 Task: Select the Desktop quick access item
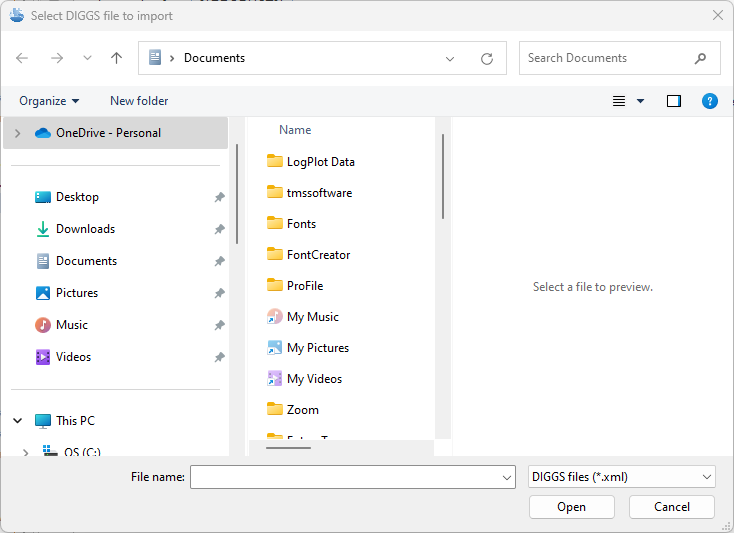(x=77, y=197)
